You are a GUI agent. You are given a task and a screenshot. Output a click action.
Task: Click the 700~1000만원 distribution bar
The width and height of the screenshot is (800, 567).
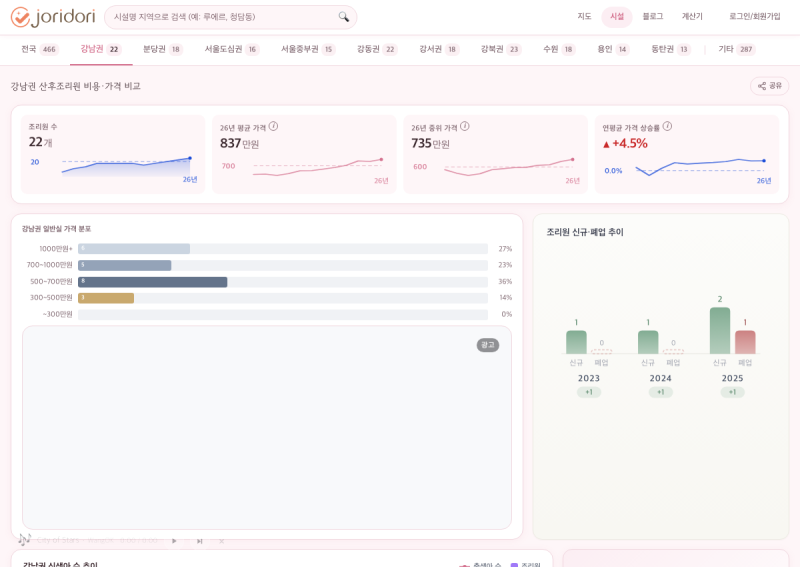[x=124, y=265]
